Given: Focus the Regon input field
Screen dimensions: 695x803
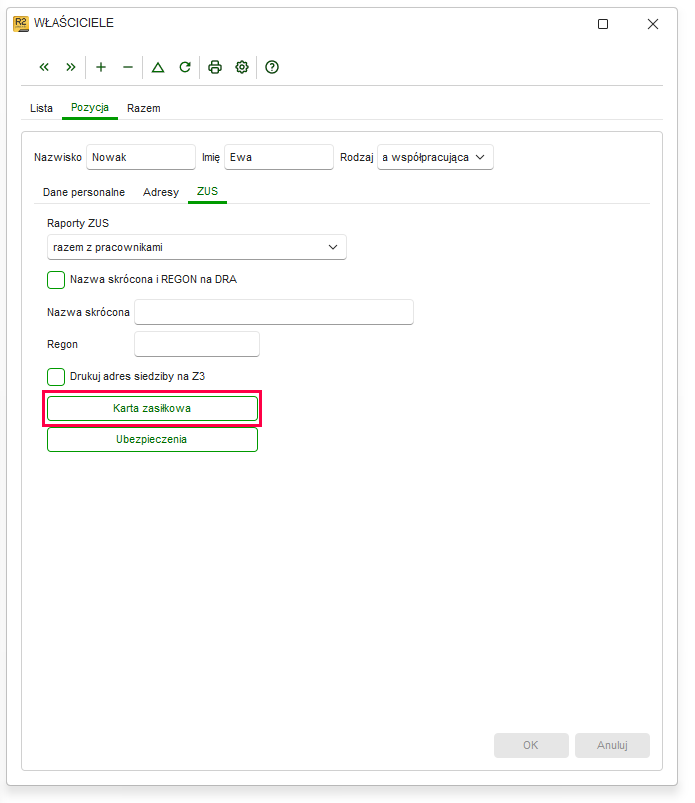Looking at the screenshot, I should pyautogui.click(x=197, y=344).
